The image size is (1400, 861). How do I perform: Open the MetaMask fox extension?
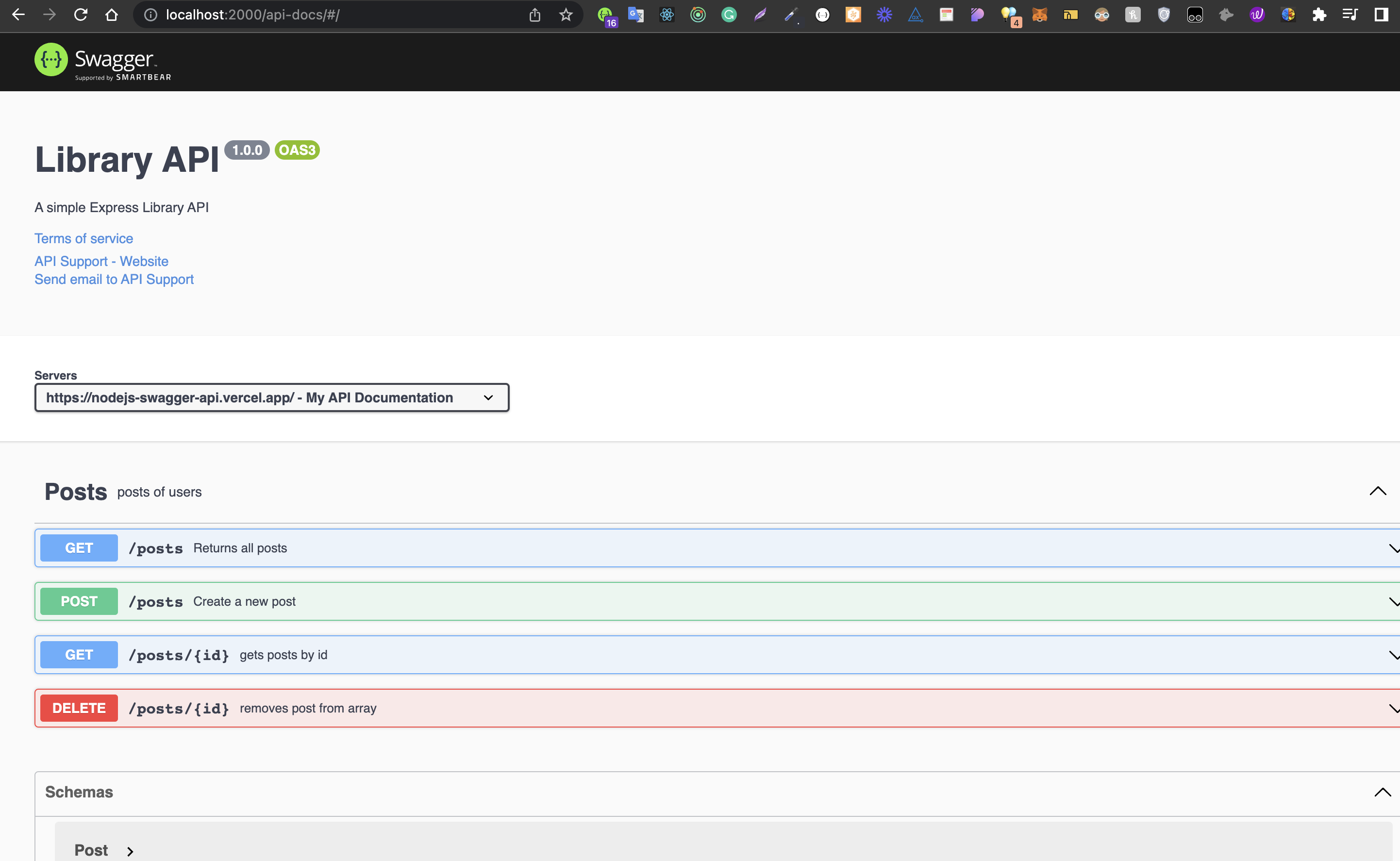point(1039,15)
